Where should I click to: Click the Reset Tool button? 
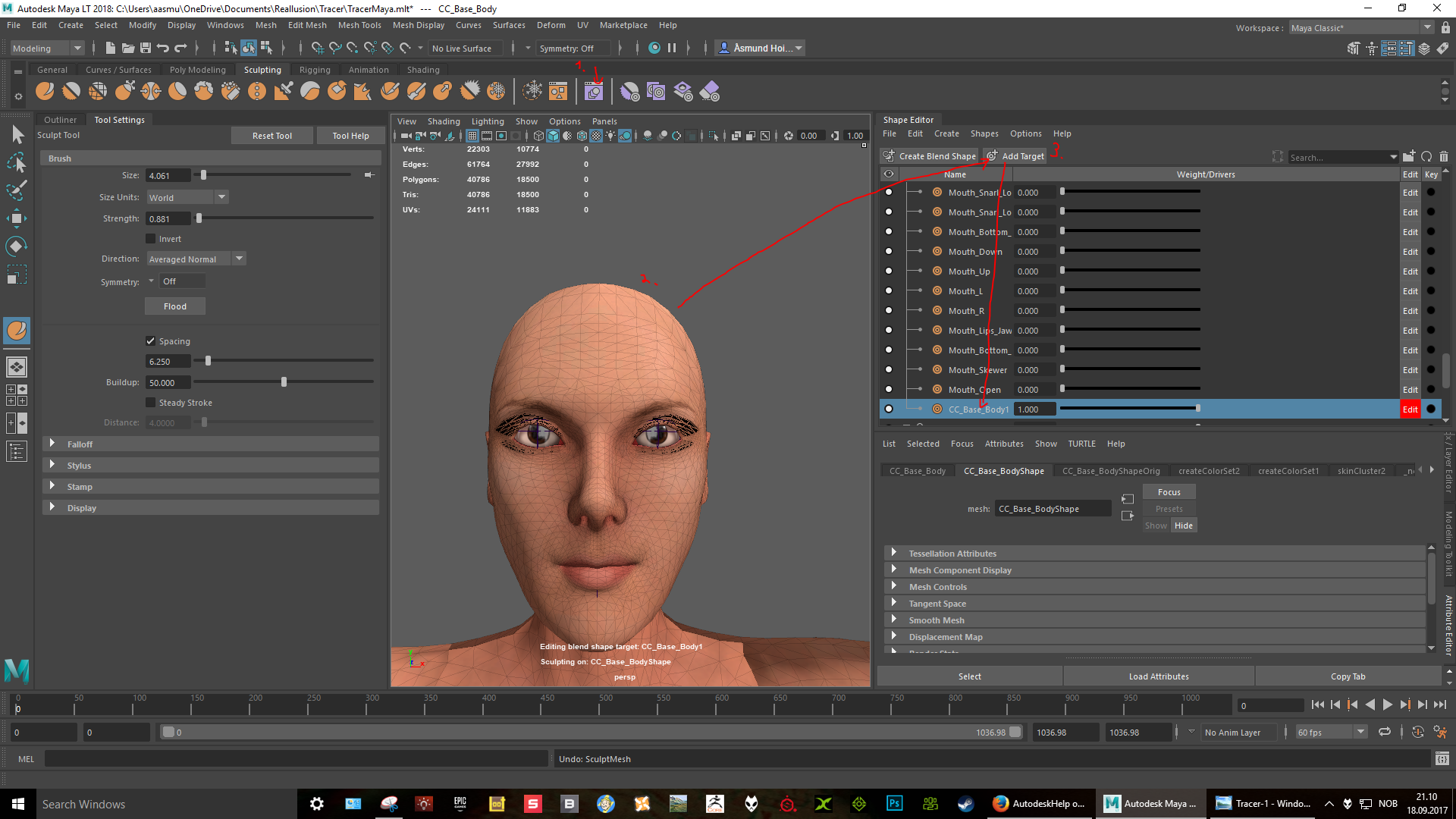click(272, 136)
